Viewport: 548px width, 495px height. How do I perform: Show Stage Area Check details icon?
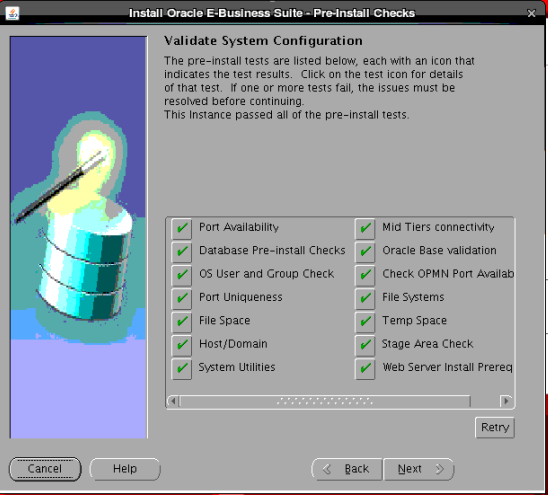tap(365, 345)
